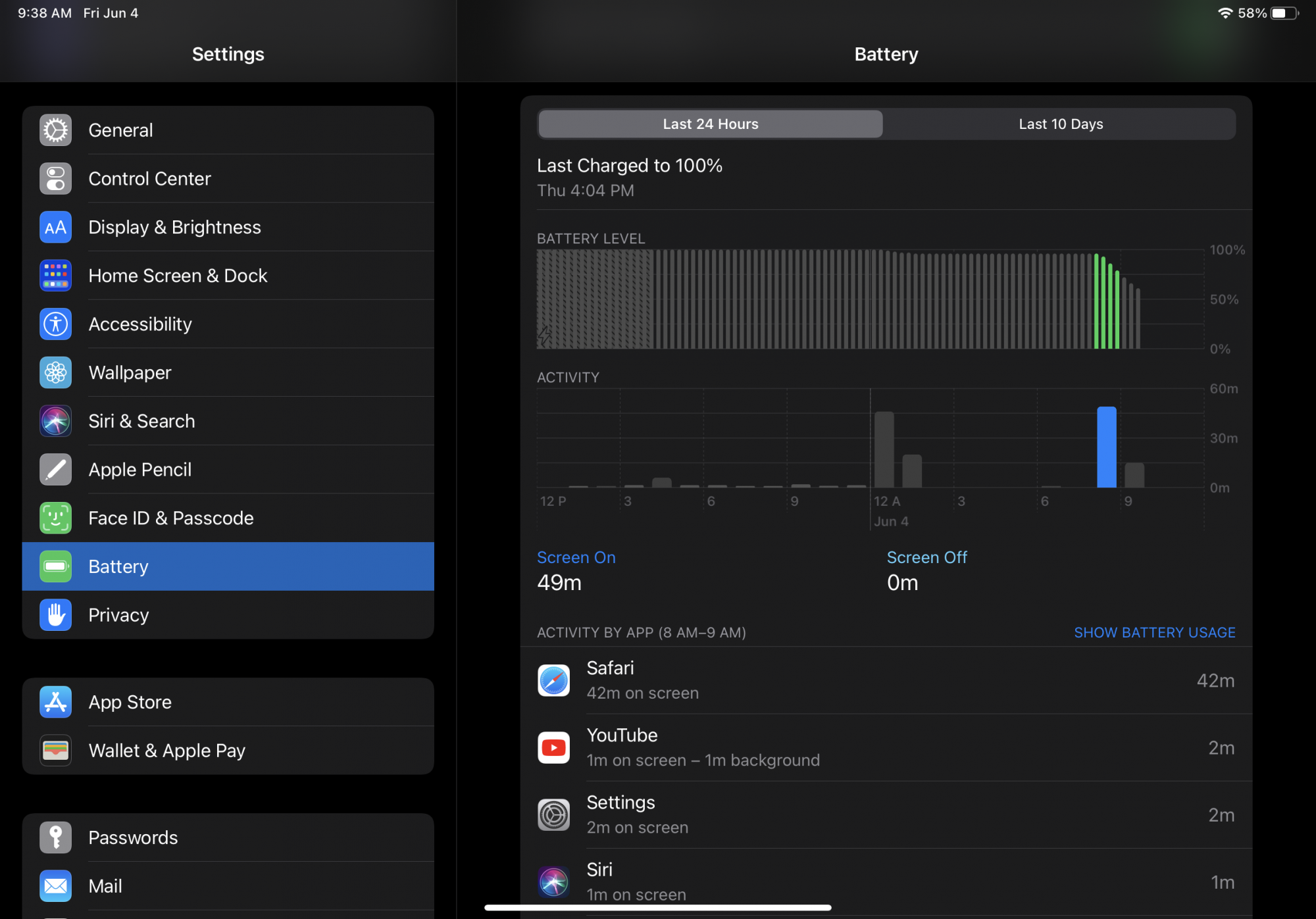Select the Safari app usage row
Screen dimensions: 1316x919
coord(885,680)
